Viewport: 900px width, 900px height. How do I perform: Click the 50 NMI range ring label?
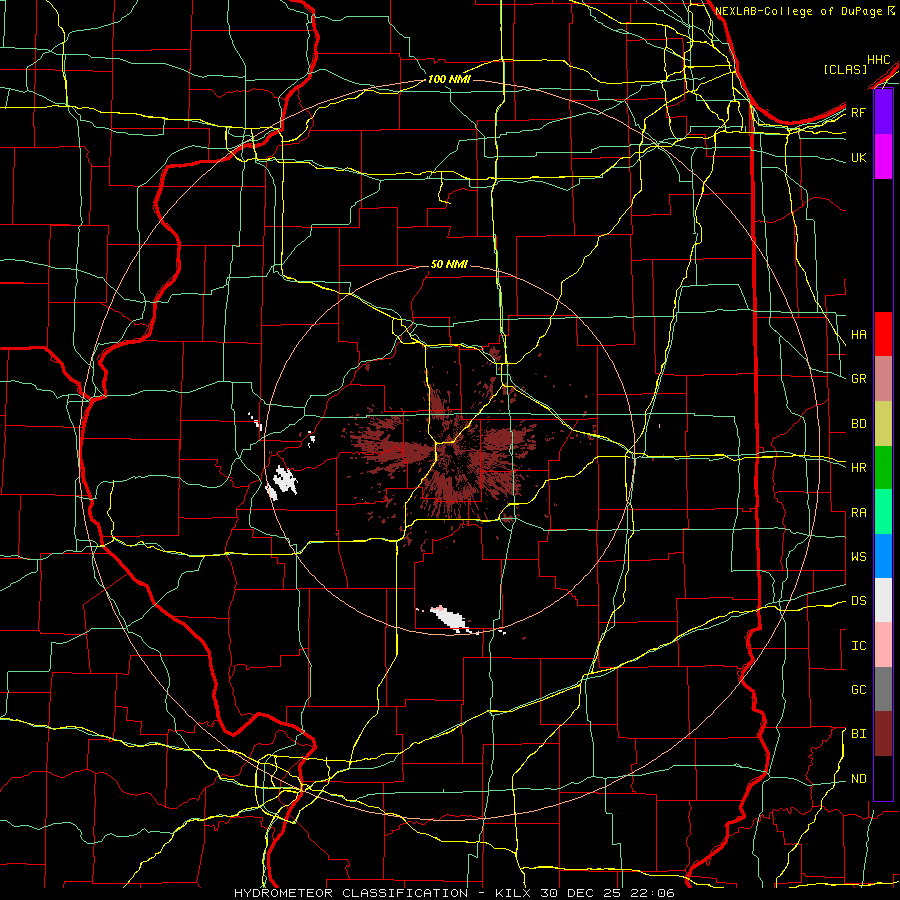click(x=449, y=264)
